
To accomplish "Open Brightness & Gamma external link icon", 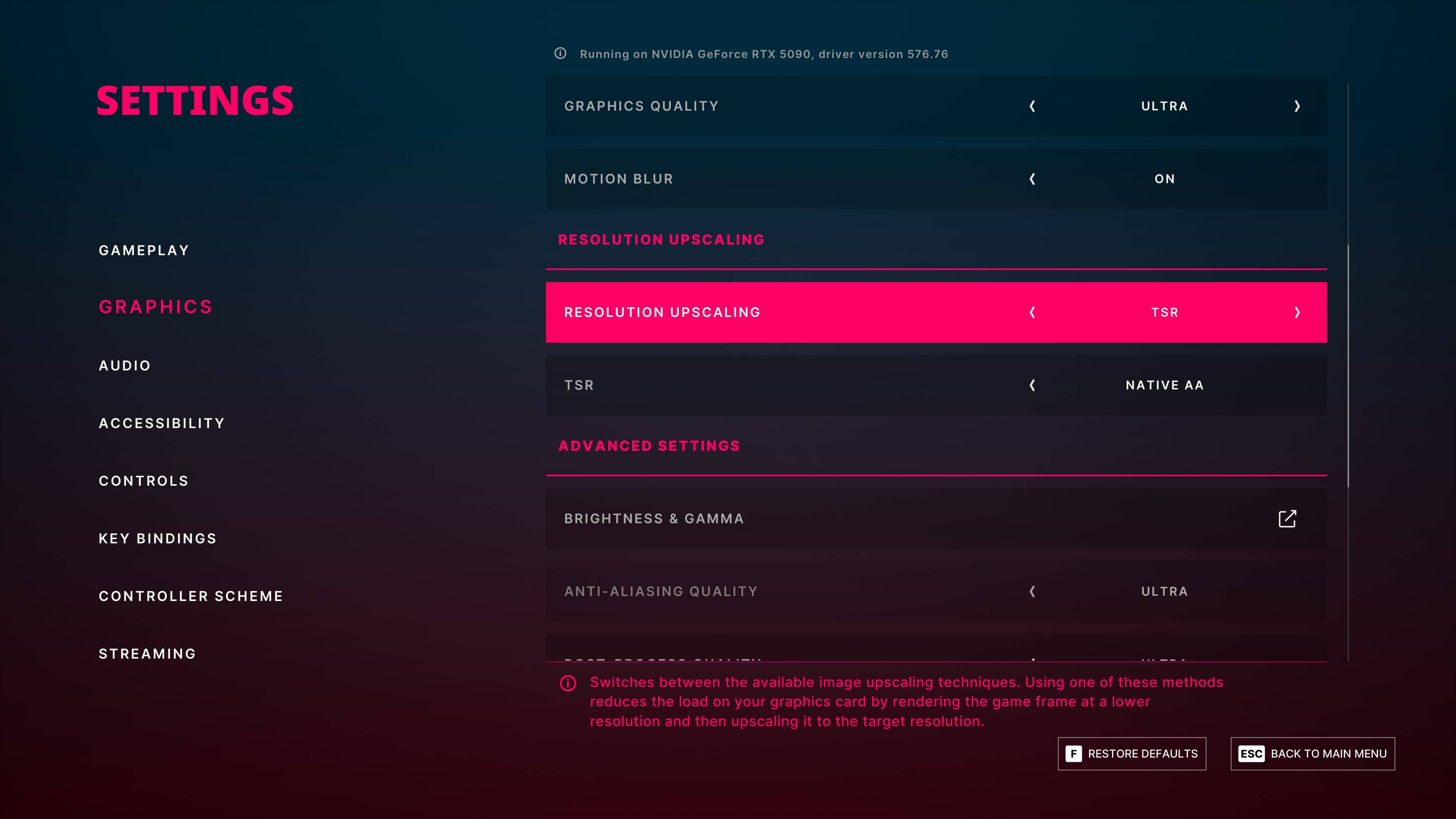I will [x=1287, y=518].
